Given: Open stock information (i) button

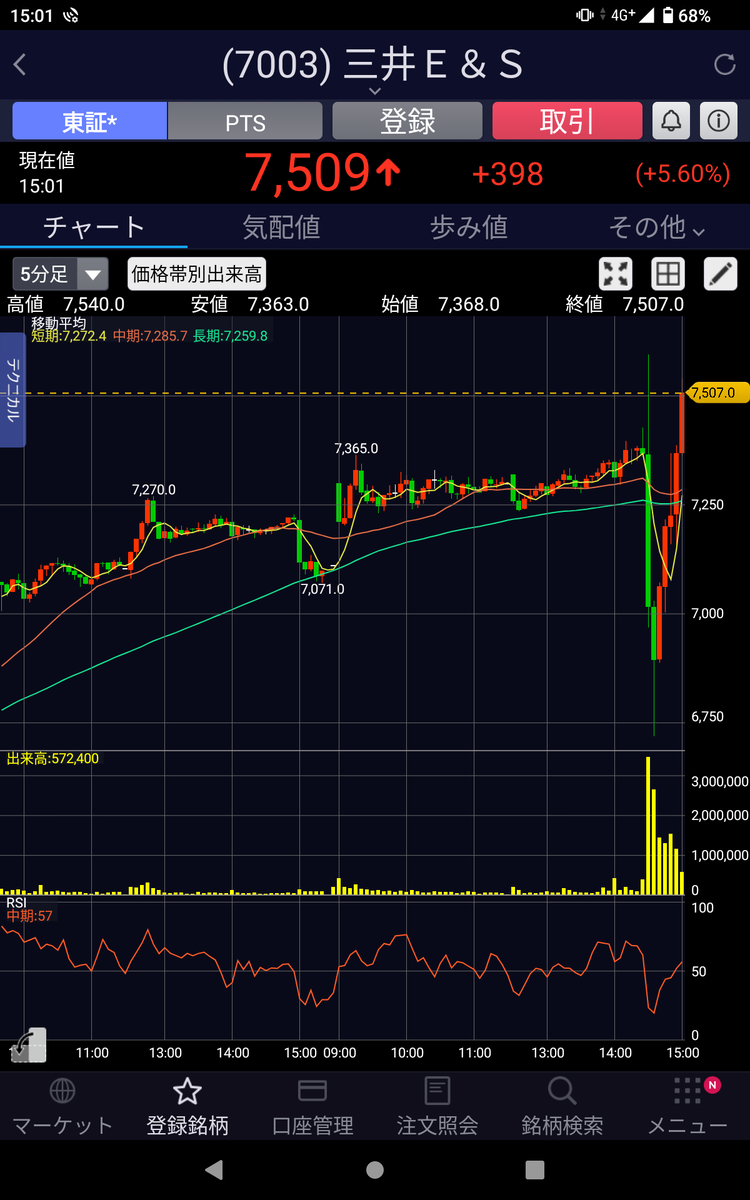Looking at the screenshot, I should pos(718,121).
